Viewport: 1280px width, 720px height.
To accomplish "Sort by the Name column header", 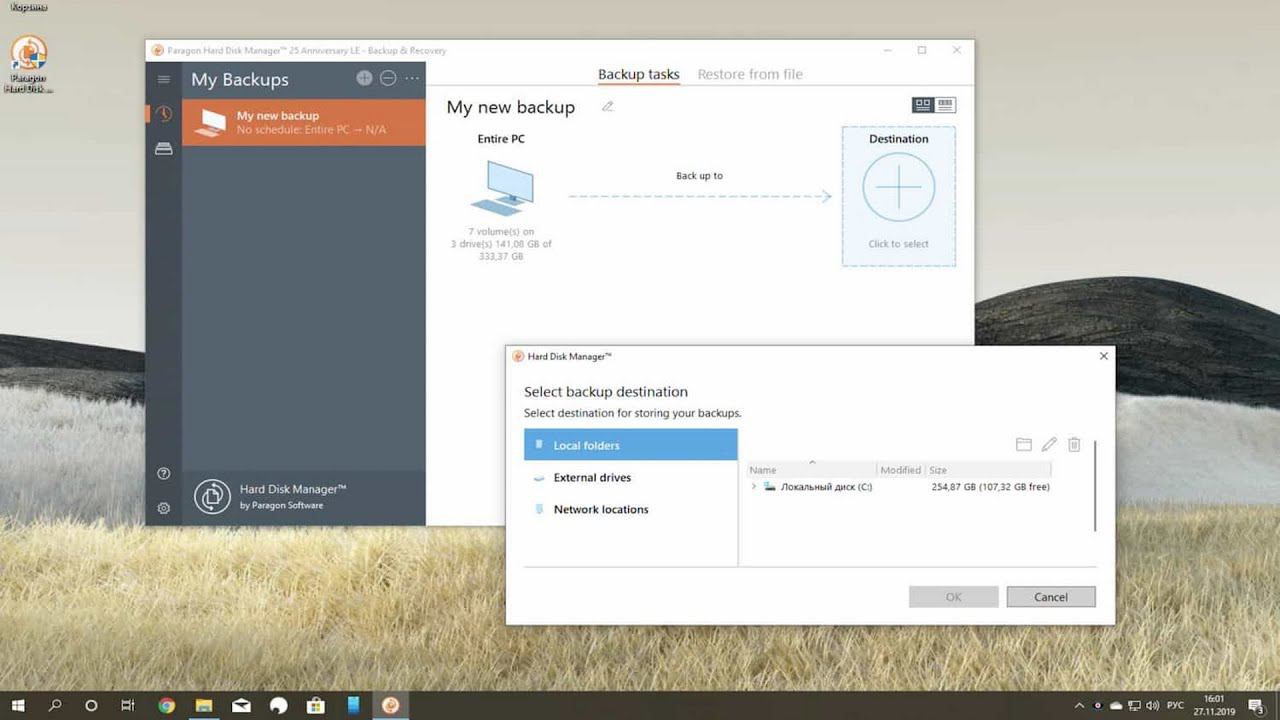I will [811, 470].
